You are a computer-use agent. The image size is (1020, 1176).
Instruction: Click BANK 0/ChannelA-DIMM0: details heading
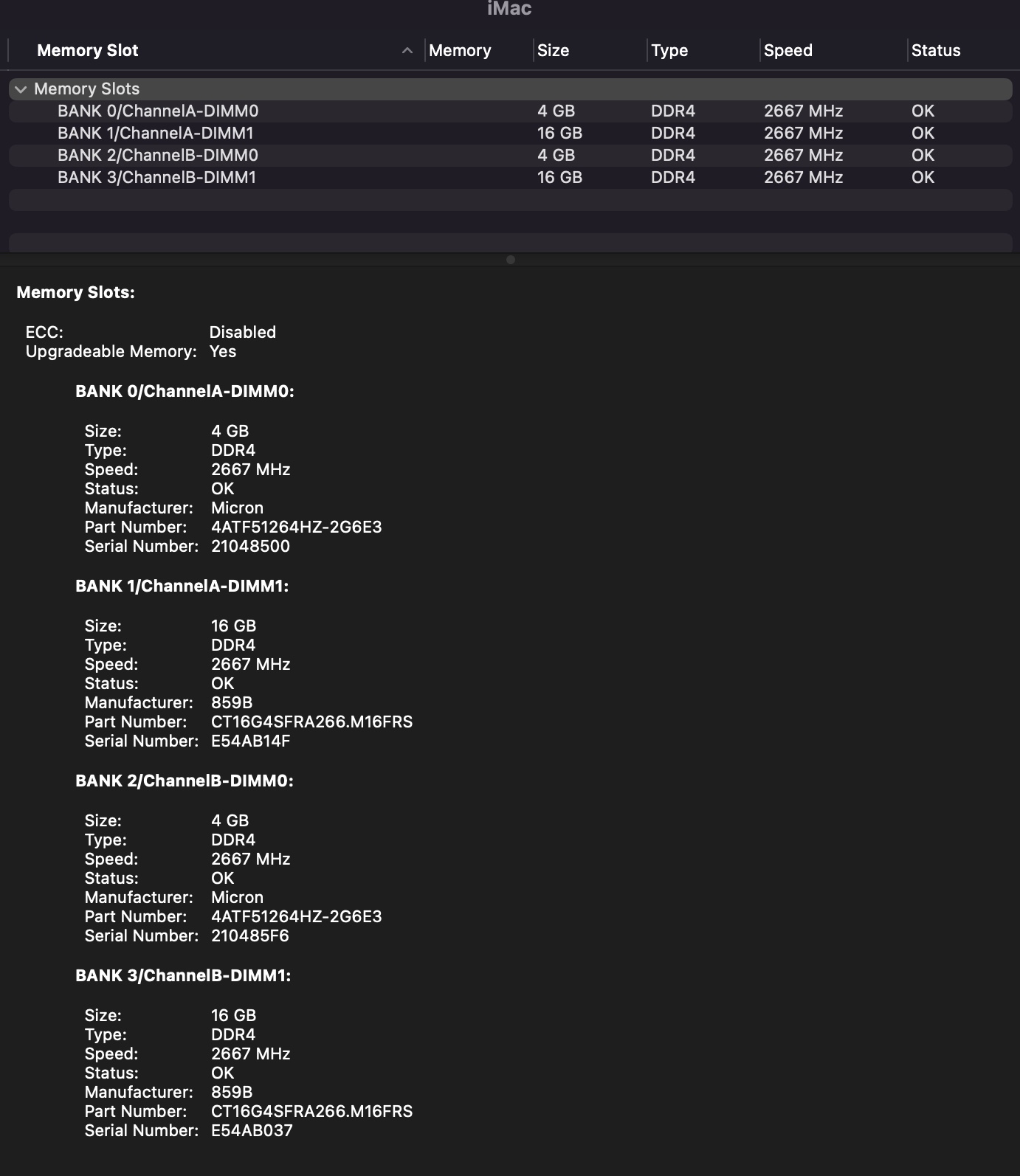pos(185,391)
